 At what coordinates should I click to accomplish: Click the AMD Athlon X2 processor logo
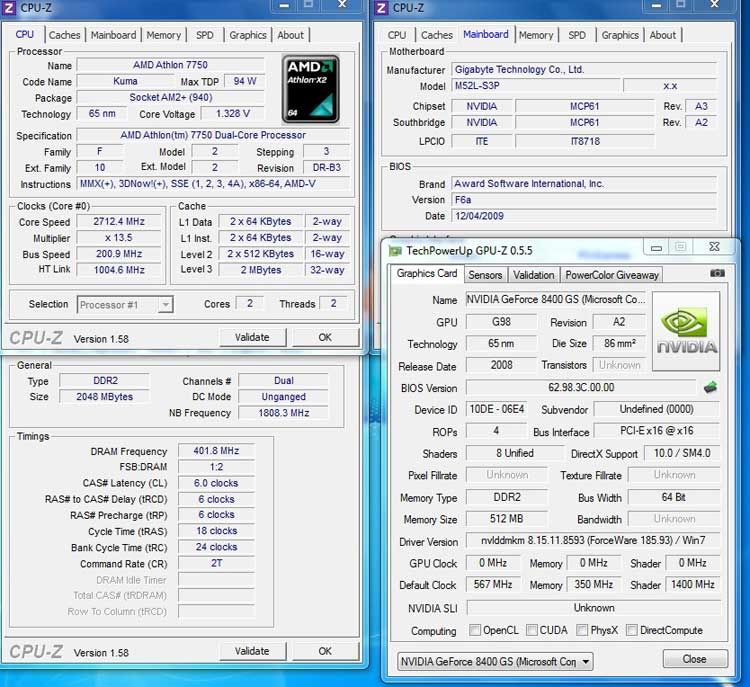point(310,89)
